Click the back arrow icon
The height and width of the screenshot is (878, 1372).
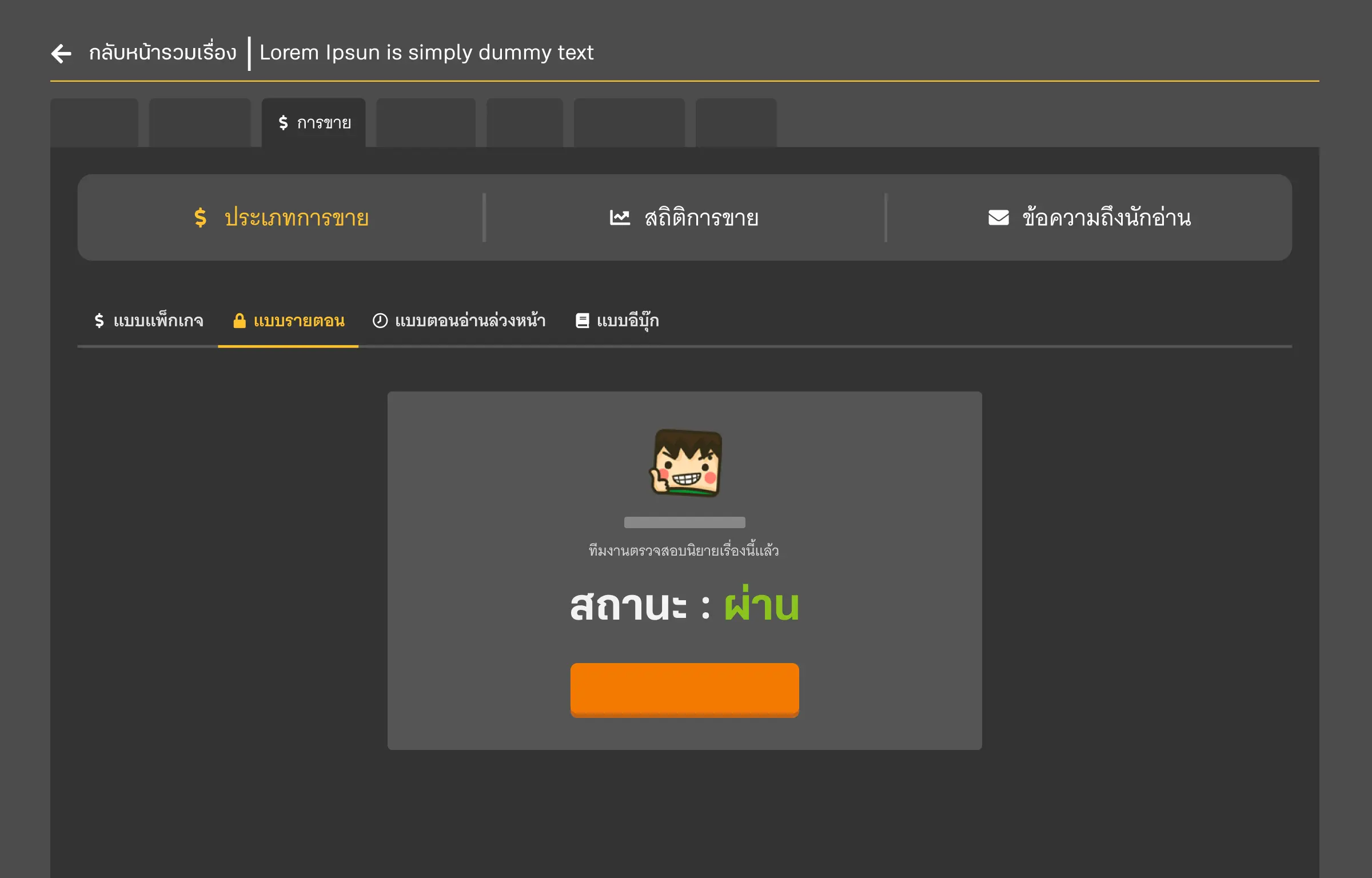61,54
